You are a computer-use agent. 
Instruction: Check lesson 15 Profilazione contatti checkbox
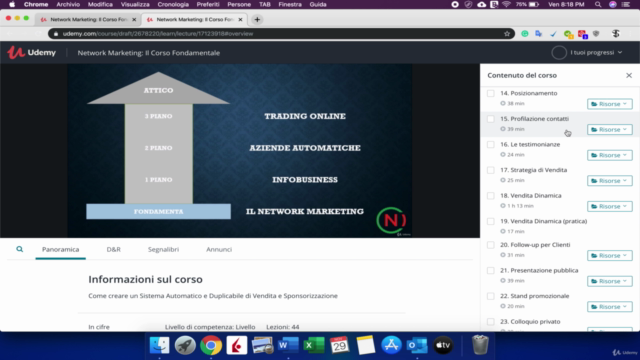pyautogui.click(x=491, y=119)
